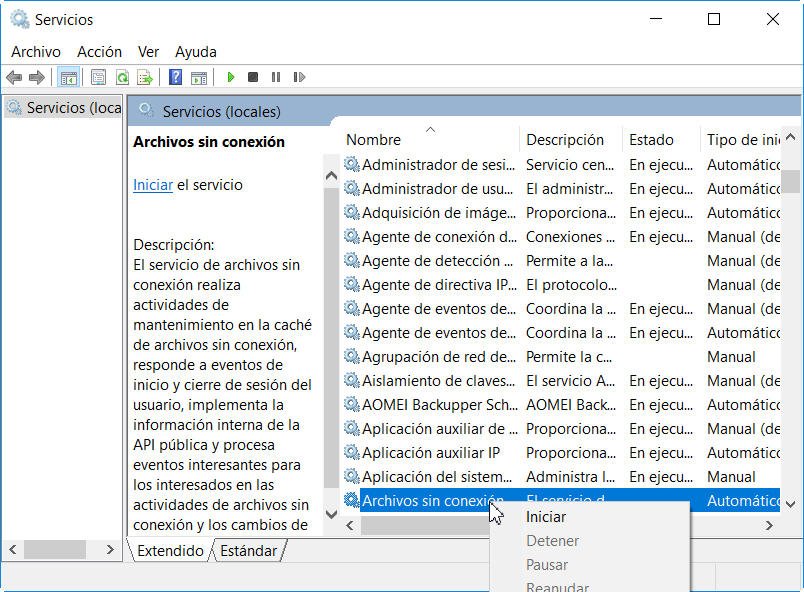Restart service with the restart toolbar icon
The height and width of the screenshot is (592, 804).
299,77
